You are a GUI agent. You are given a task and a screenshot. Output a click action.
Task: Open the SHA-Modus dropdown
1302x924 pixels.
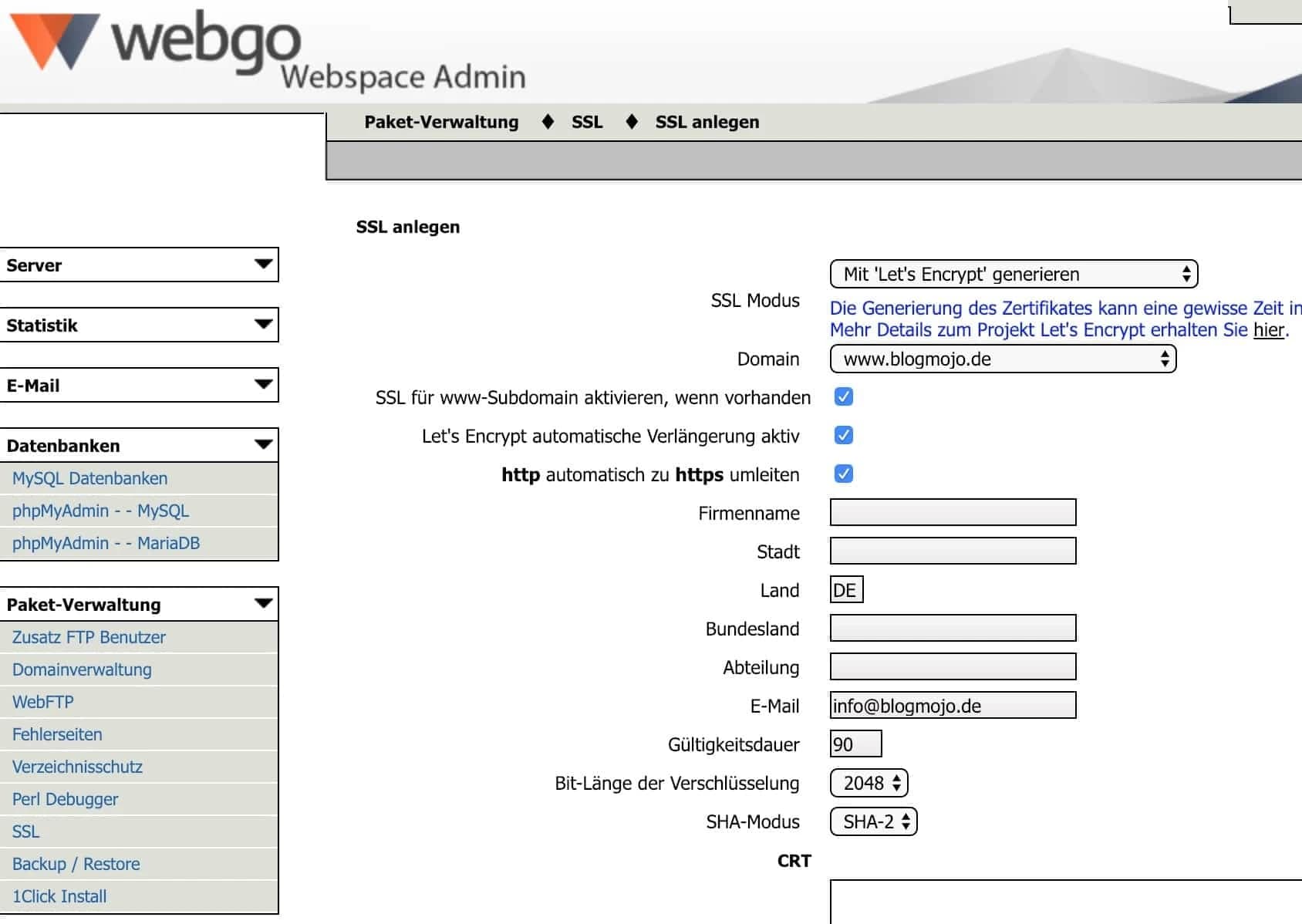tap(873, 822)
